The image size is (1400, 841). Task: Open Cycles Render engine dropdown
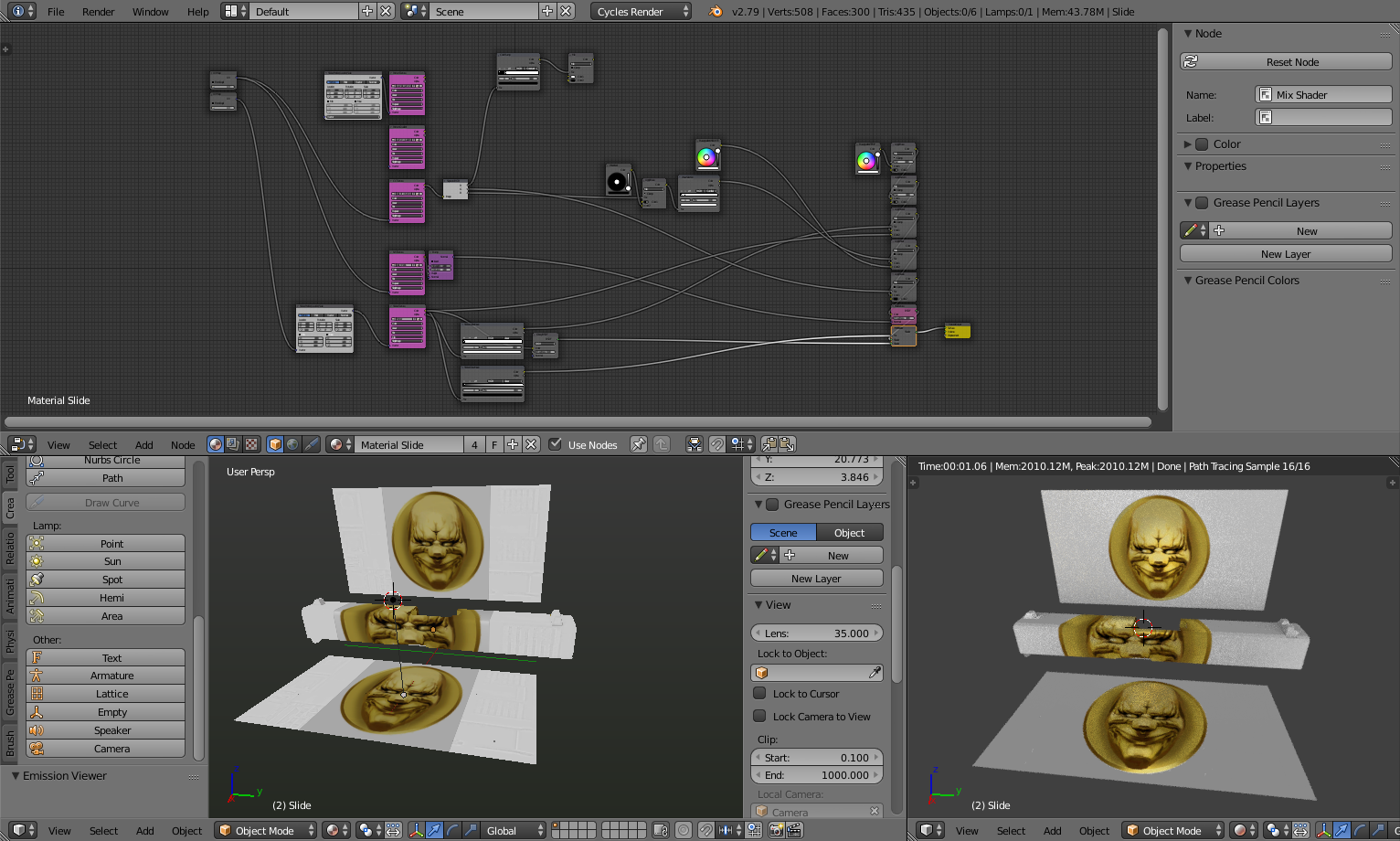(x=642, y=11)
